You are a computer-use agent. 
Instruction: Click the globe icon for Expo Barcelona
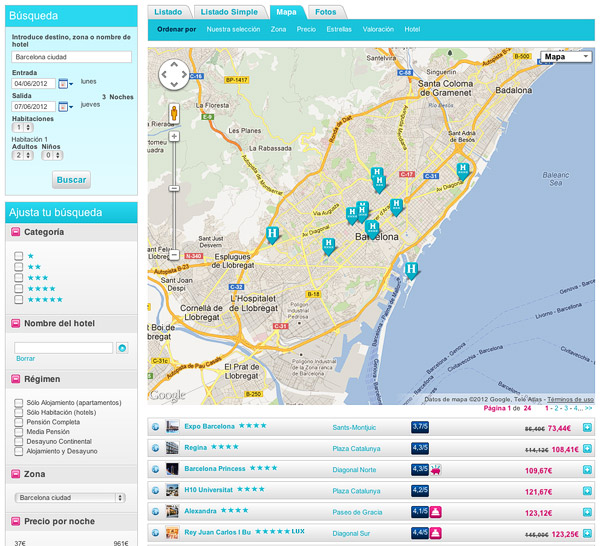(x=155, y=427)
